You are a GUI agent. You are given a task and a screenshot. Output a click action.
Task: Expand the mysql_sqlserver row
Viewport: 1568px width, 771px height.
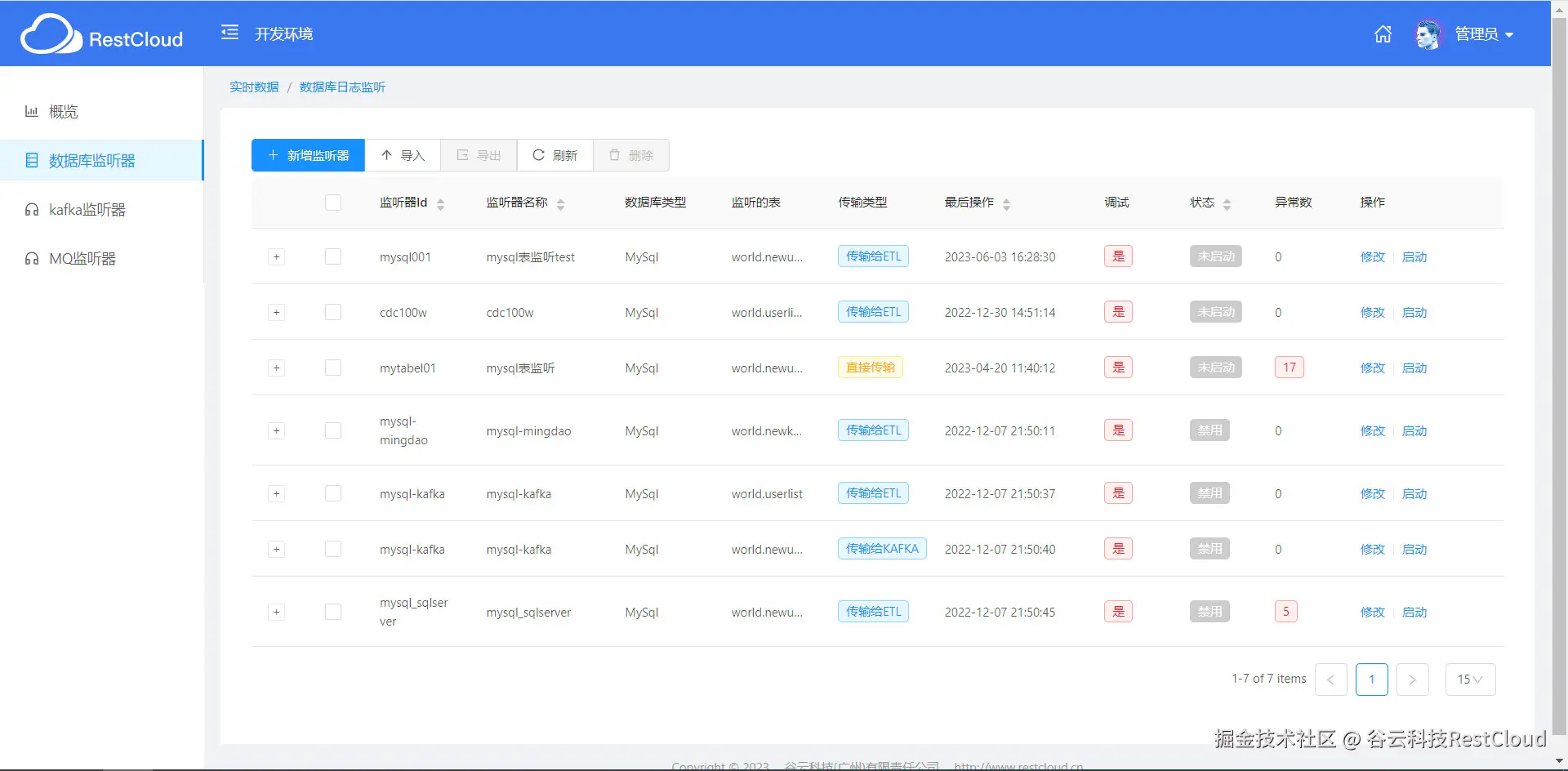277,613
